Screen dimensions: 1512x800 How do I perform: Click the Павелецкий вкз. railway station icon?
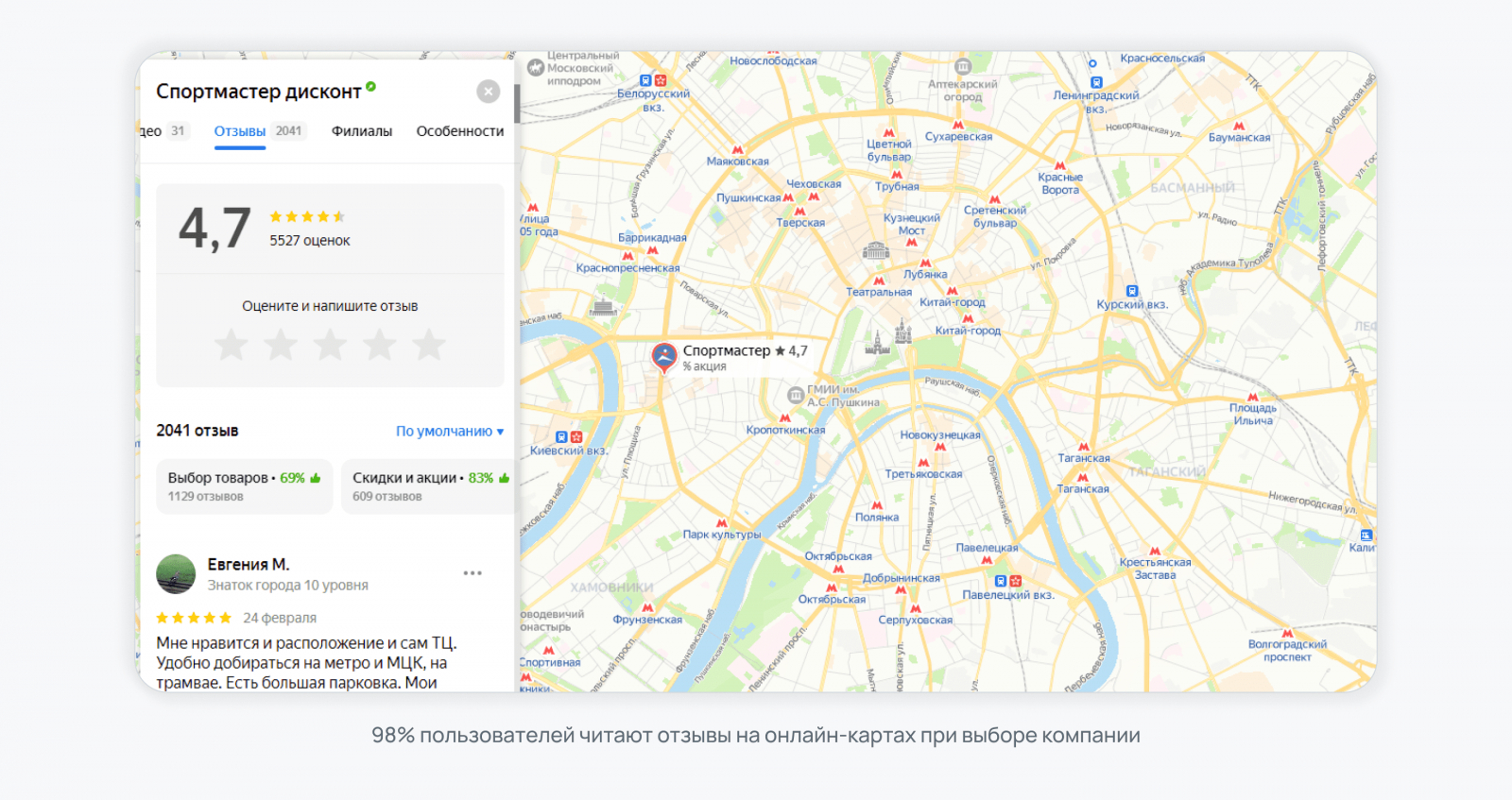coord(1001,581)
